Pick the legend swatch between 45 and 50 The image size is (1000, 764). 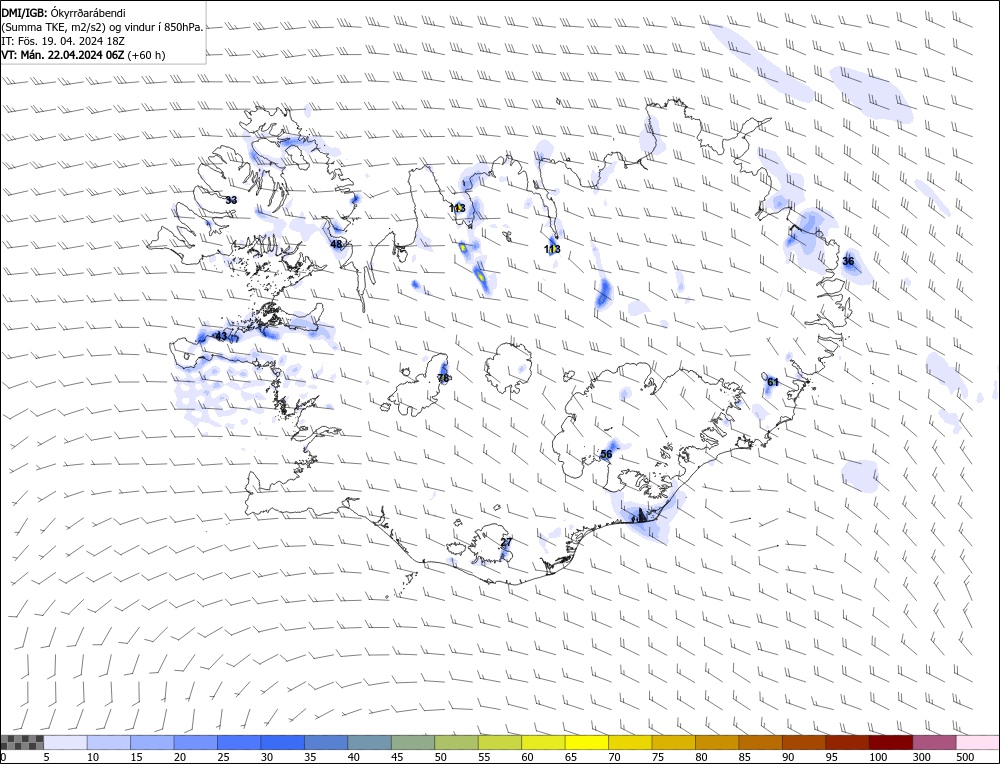(413, 742)
